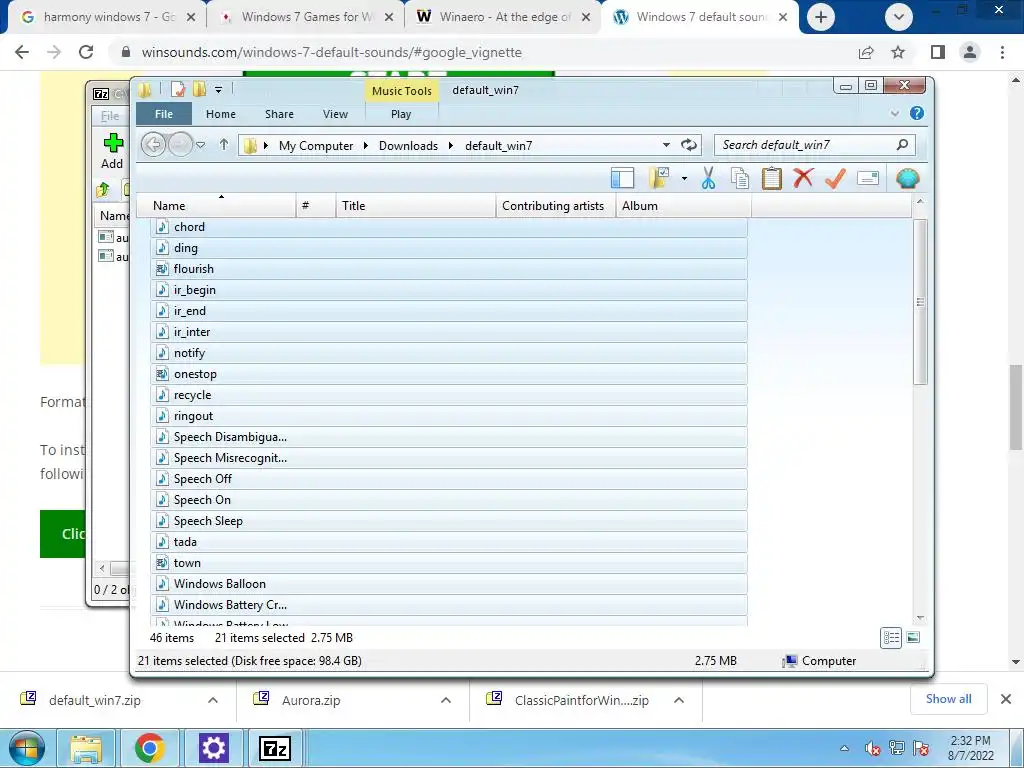Click the Rename icon in toolbar

[868, 178]
